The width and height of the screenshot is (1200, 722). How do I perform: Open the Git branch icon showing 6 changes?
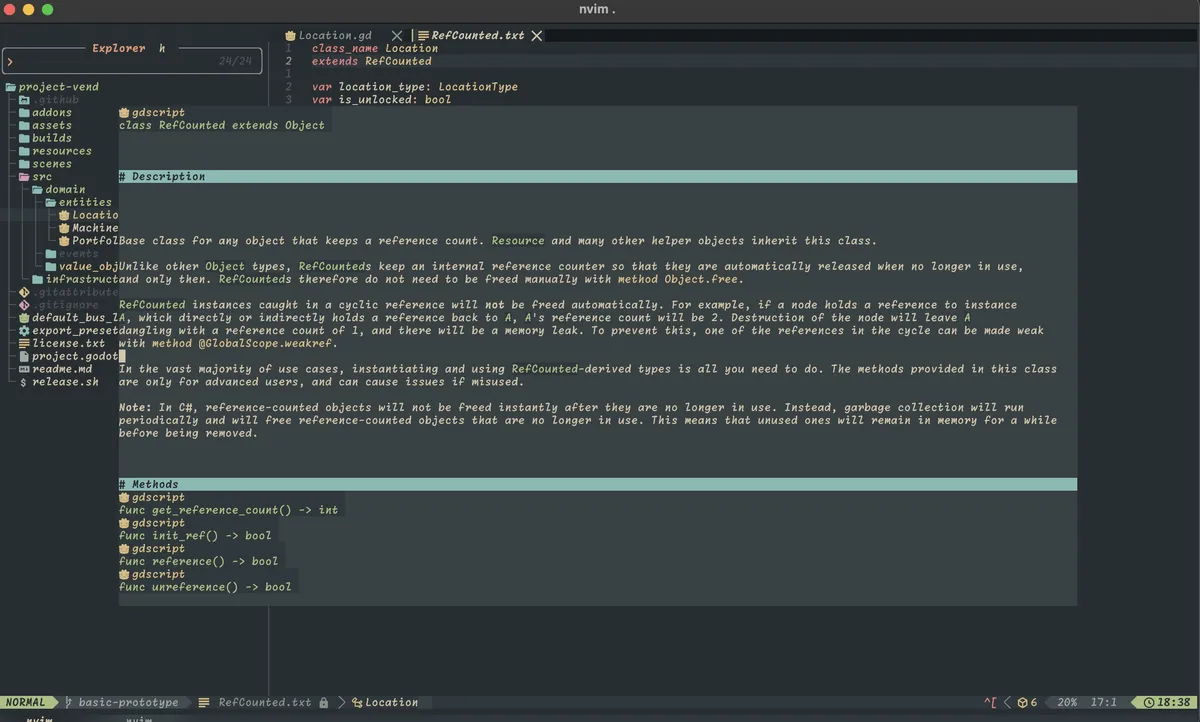(1022, 702)
